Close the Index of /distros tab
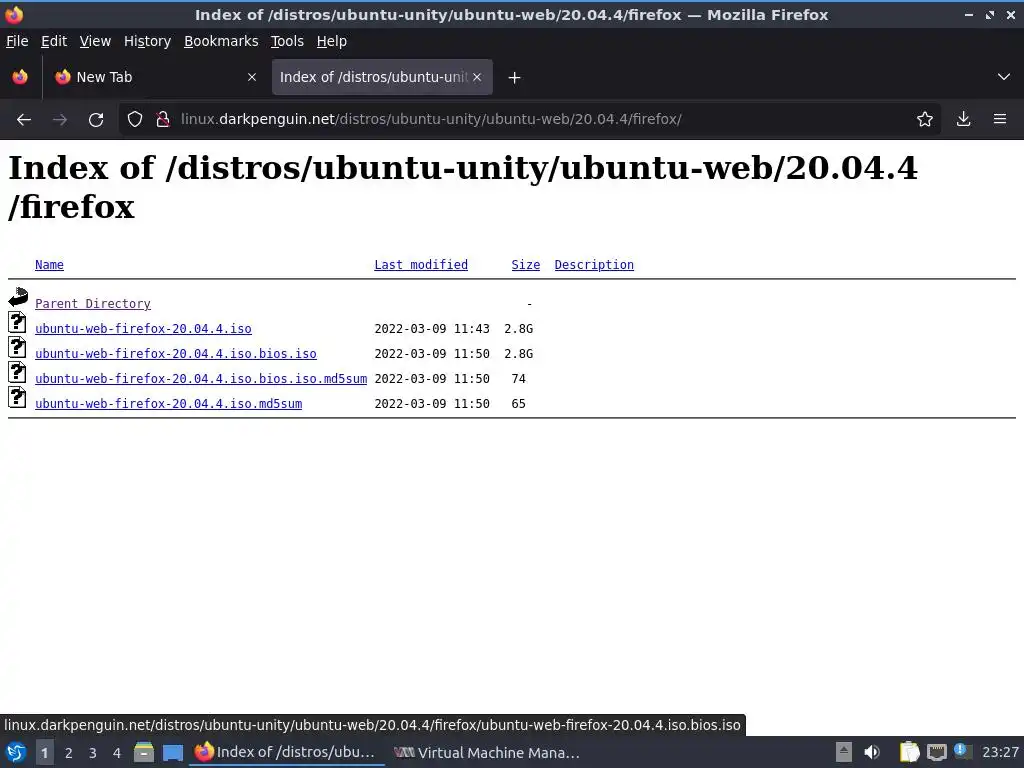Screen dimensions: 1024x768 (x=477, y=77)
